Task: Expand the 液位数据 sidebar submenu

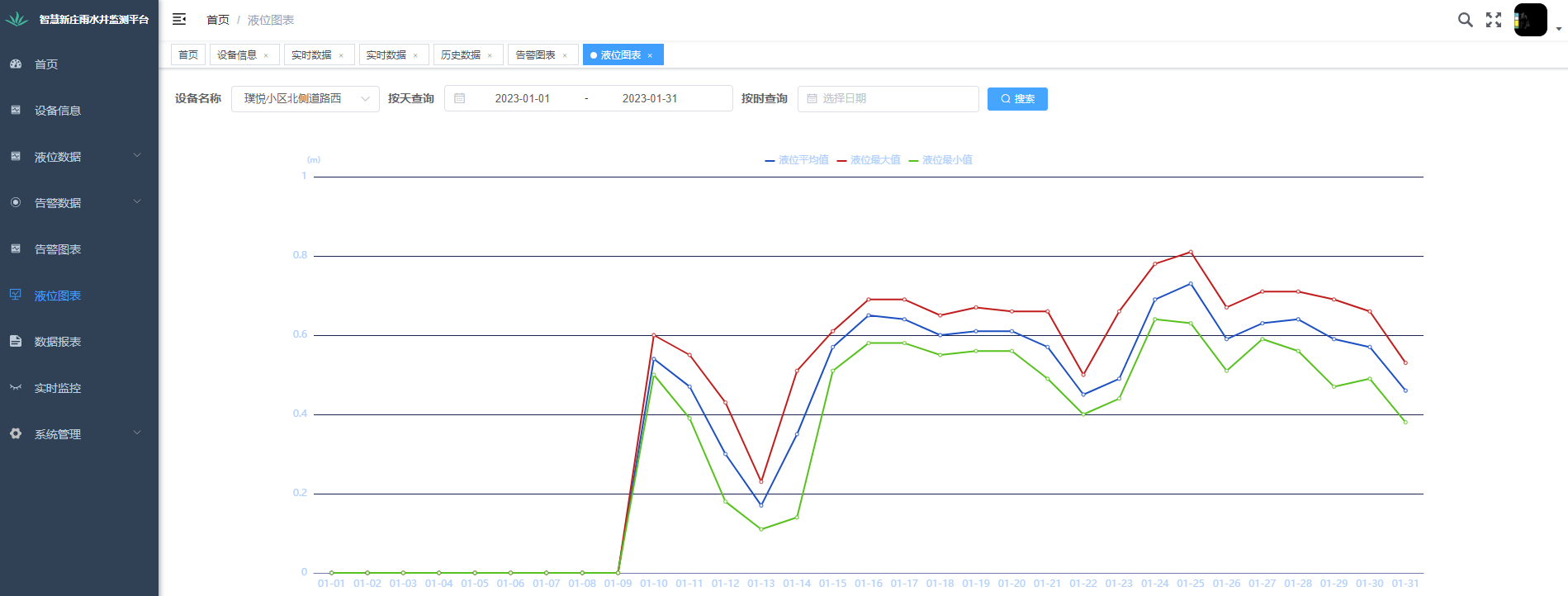Action: [x=78, y=157]
